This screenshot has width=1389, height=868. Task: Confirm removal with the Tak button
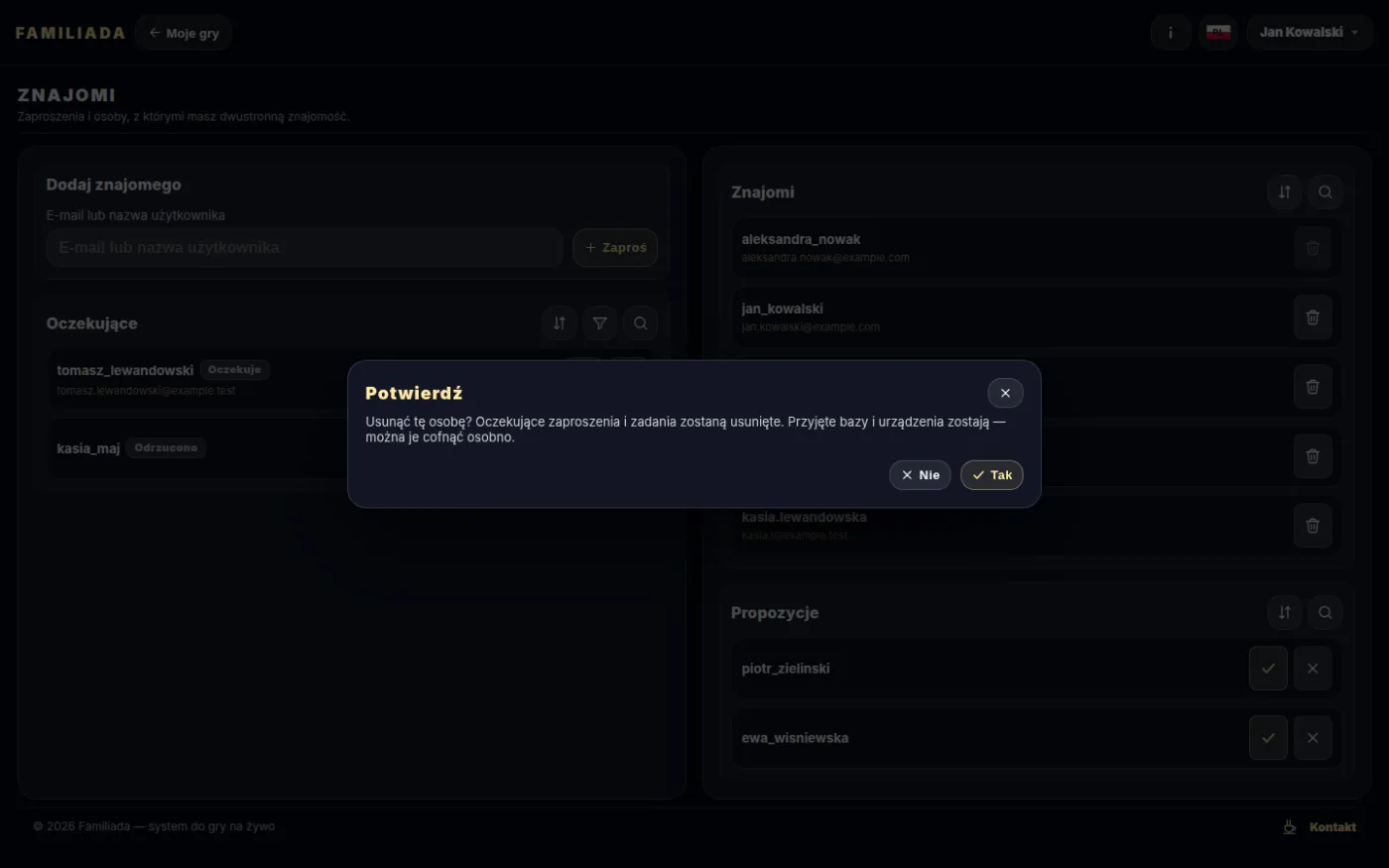coord(991,475)
